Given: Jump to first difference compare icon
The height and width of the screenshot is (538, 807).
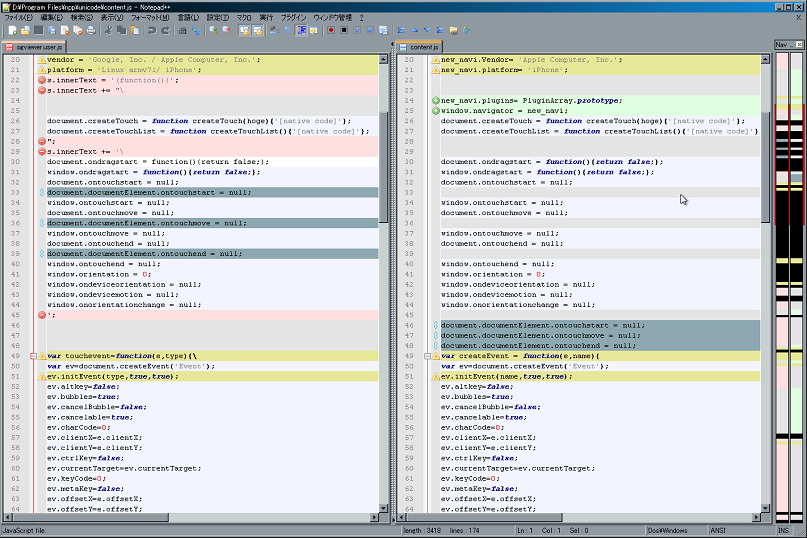Looking at the screenshot, I should (x=401, y=30).
